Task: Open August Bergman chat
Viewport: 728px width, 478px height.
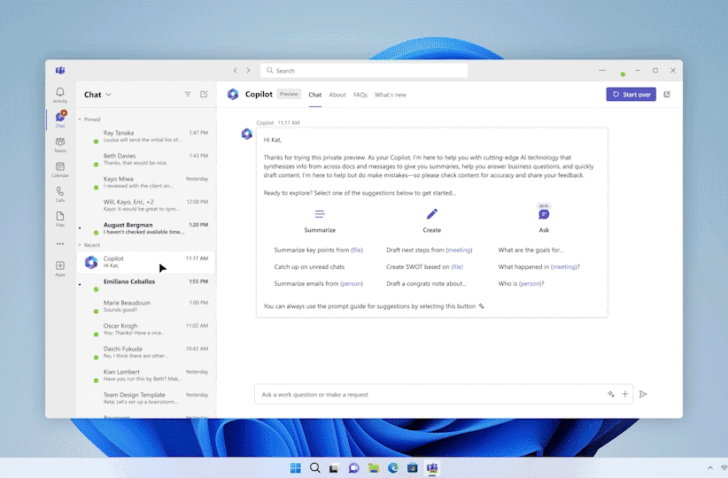Action: pos(146,228)
